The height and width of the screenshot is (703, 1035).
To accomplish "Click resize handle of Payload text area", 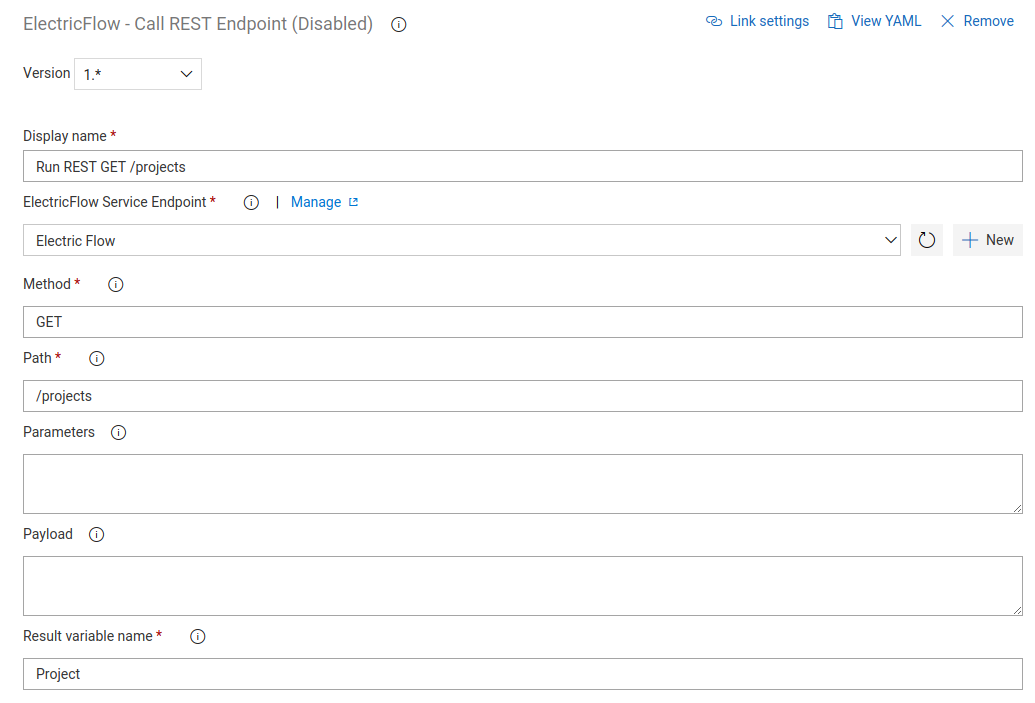I will point(1017,611).
